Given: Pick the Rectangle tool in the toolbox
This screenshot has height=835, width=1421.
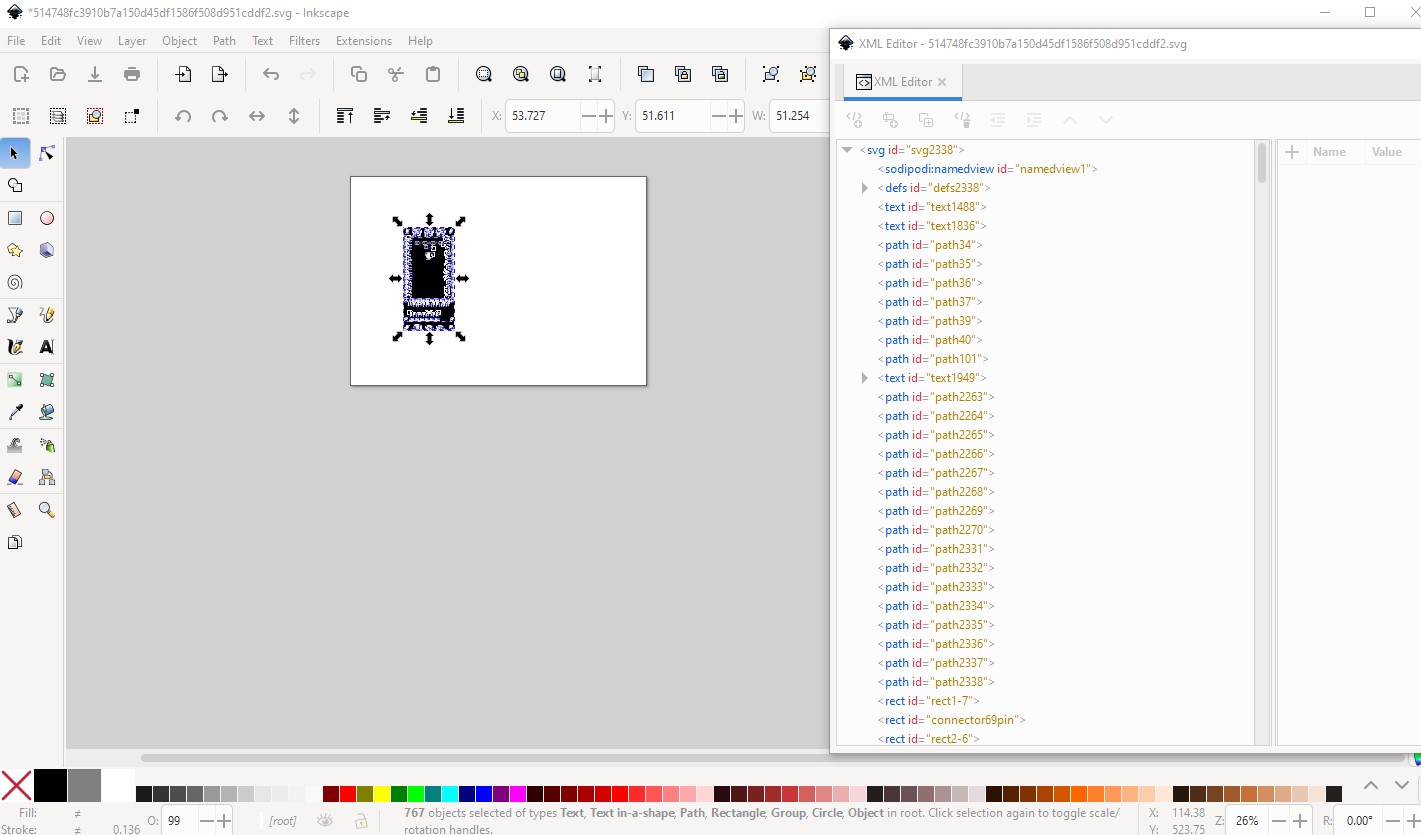Looking at the screenshot, I should [x=15, y=218].
